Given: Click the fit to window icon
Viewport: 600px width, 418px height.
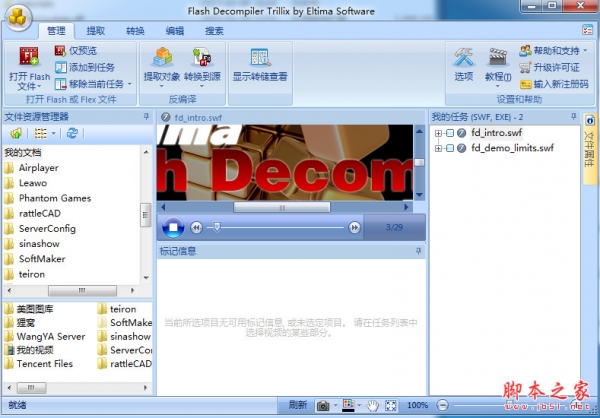Looking at the screenshot, I should pyautogui.click(x=391, y=405).
